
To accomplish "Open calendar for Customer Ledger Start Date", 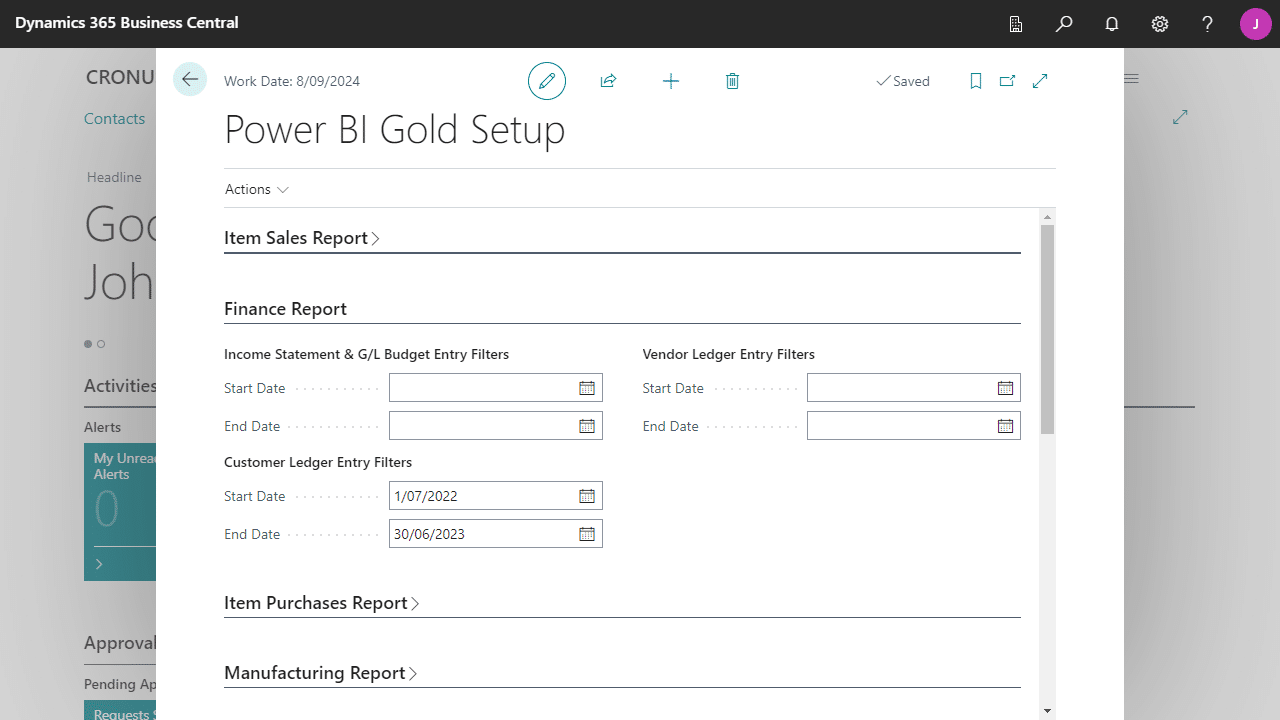I will tap(587, 496).
